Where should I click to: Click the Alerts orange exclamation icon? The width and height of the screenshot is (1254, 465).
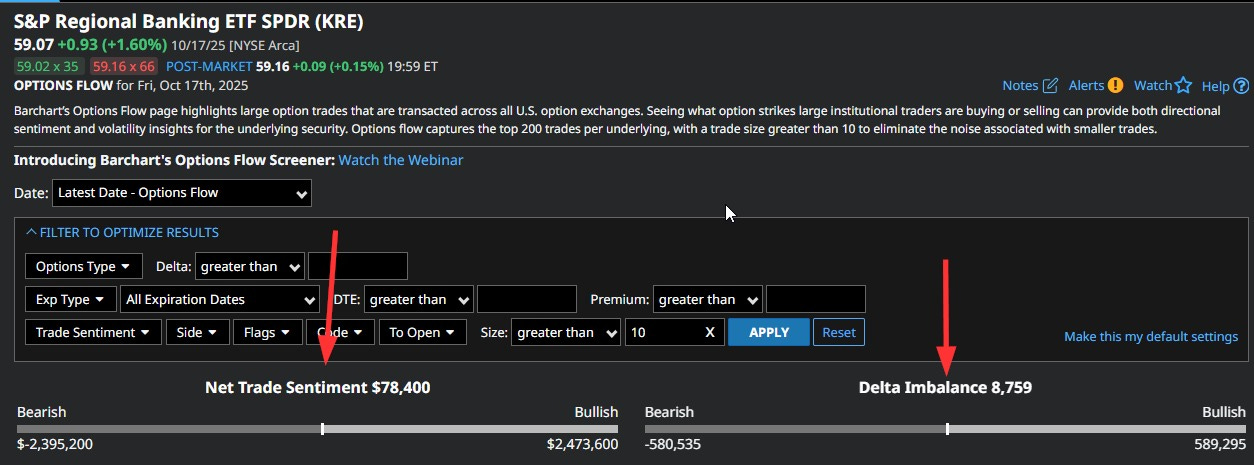pyautogui.click(x=1115, y=86)
